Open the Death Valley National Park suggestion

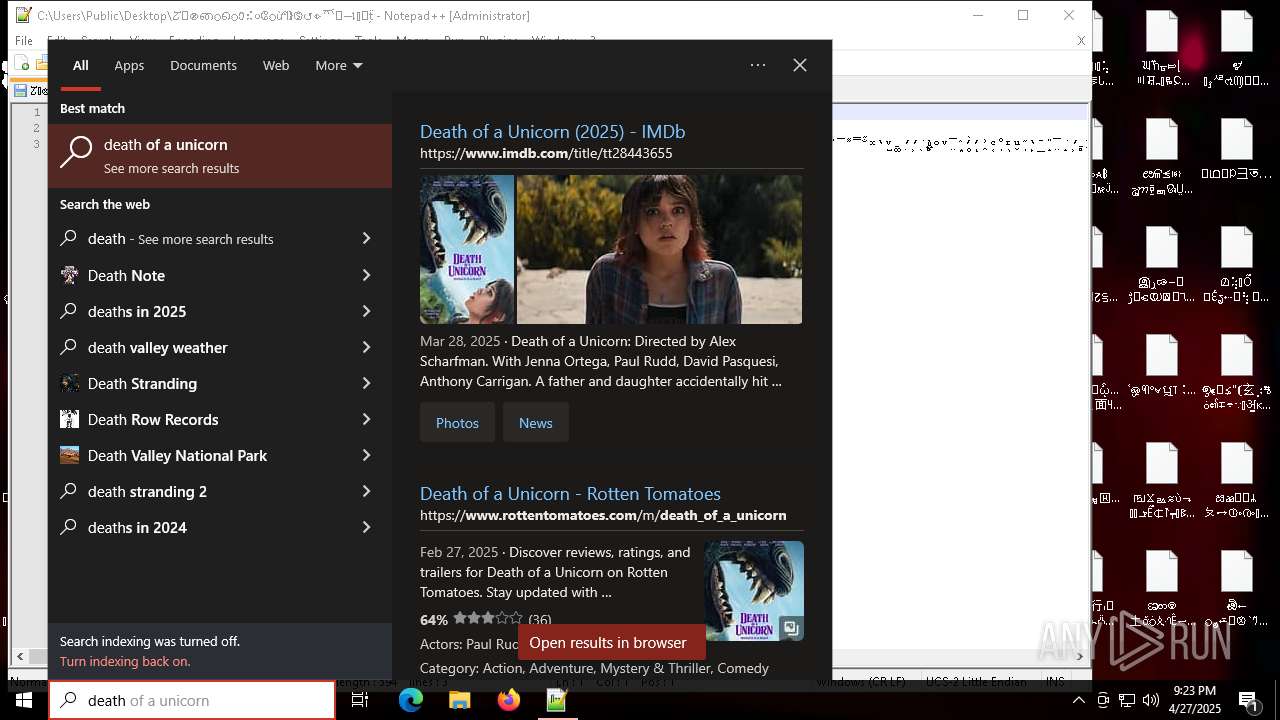pos(205,455)
